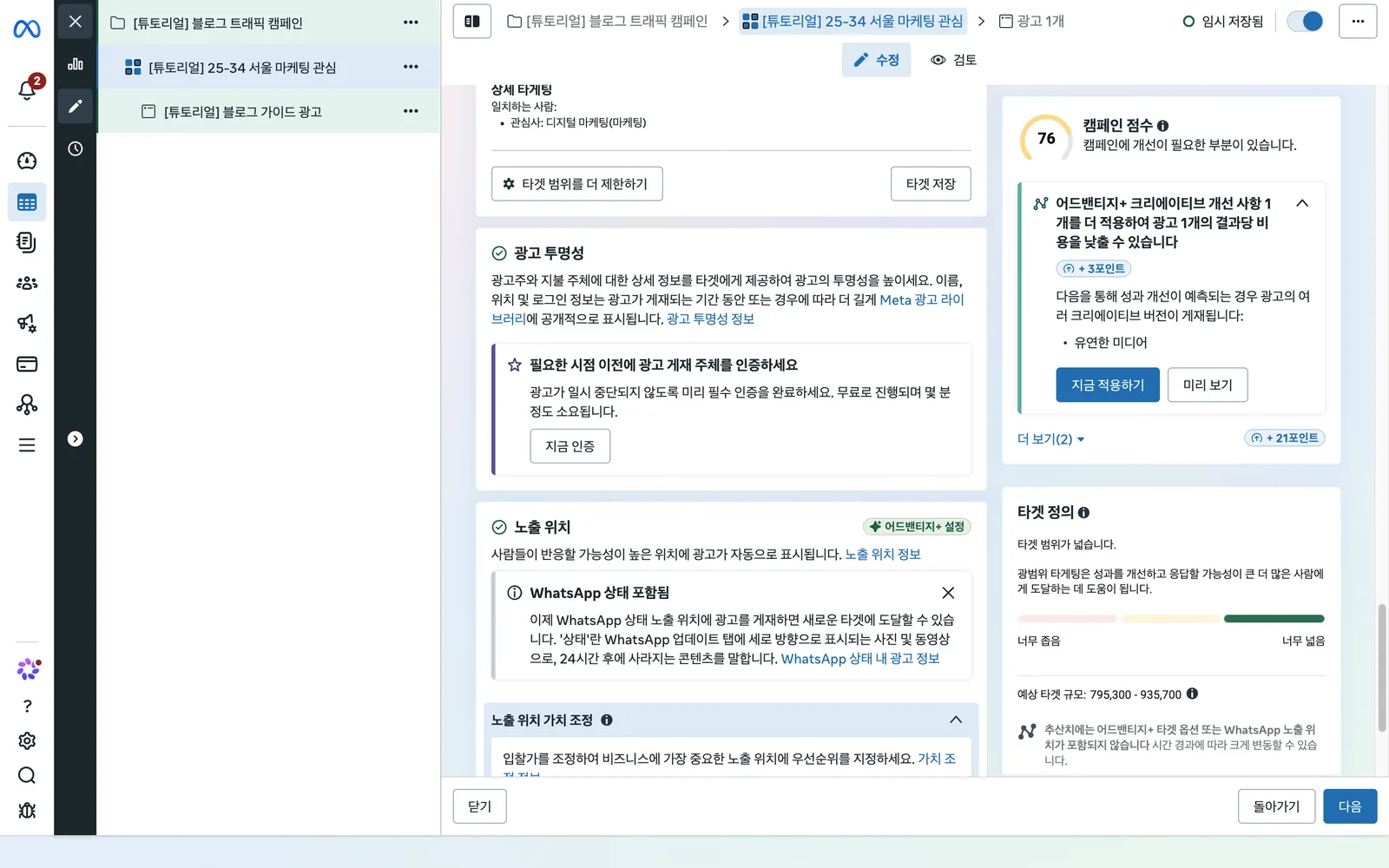Close the editing side panel

click(x=76, y=22)
